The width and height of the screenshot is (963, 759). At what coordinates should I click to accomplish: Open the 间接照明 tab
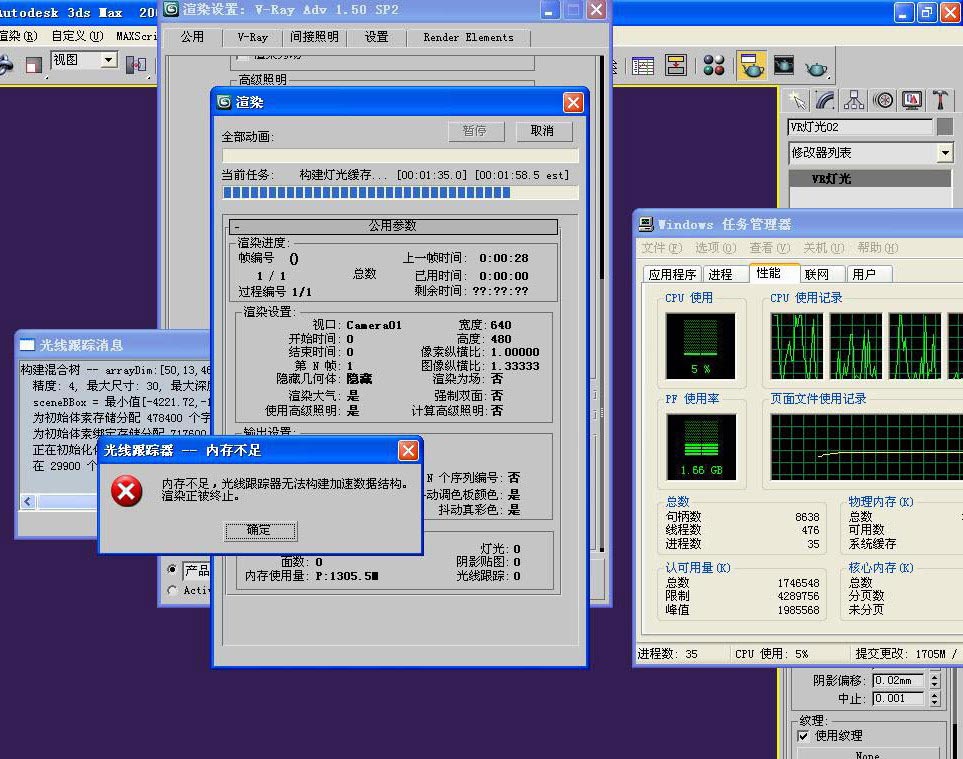314,37
